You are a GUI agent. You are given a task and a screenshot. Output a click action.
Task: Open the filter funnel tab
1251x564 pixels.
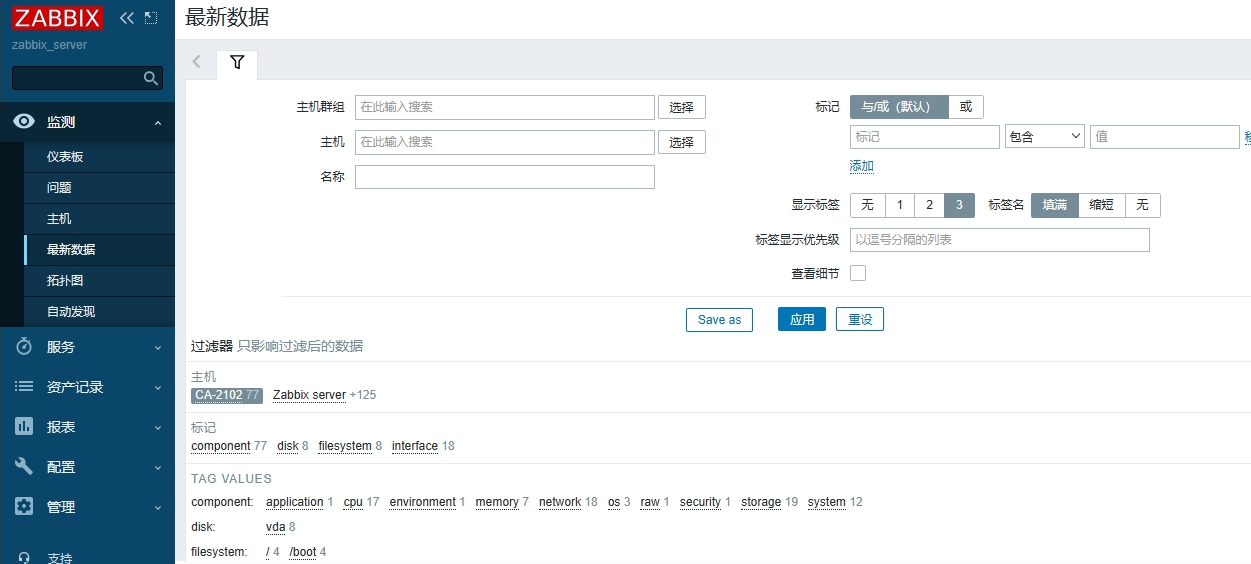pyautogui.click(x=237, y=63)
